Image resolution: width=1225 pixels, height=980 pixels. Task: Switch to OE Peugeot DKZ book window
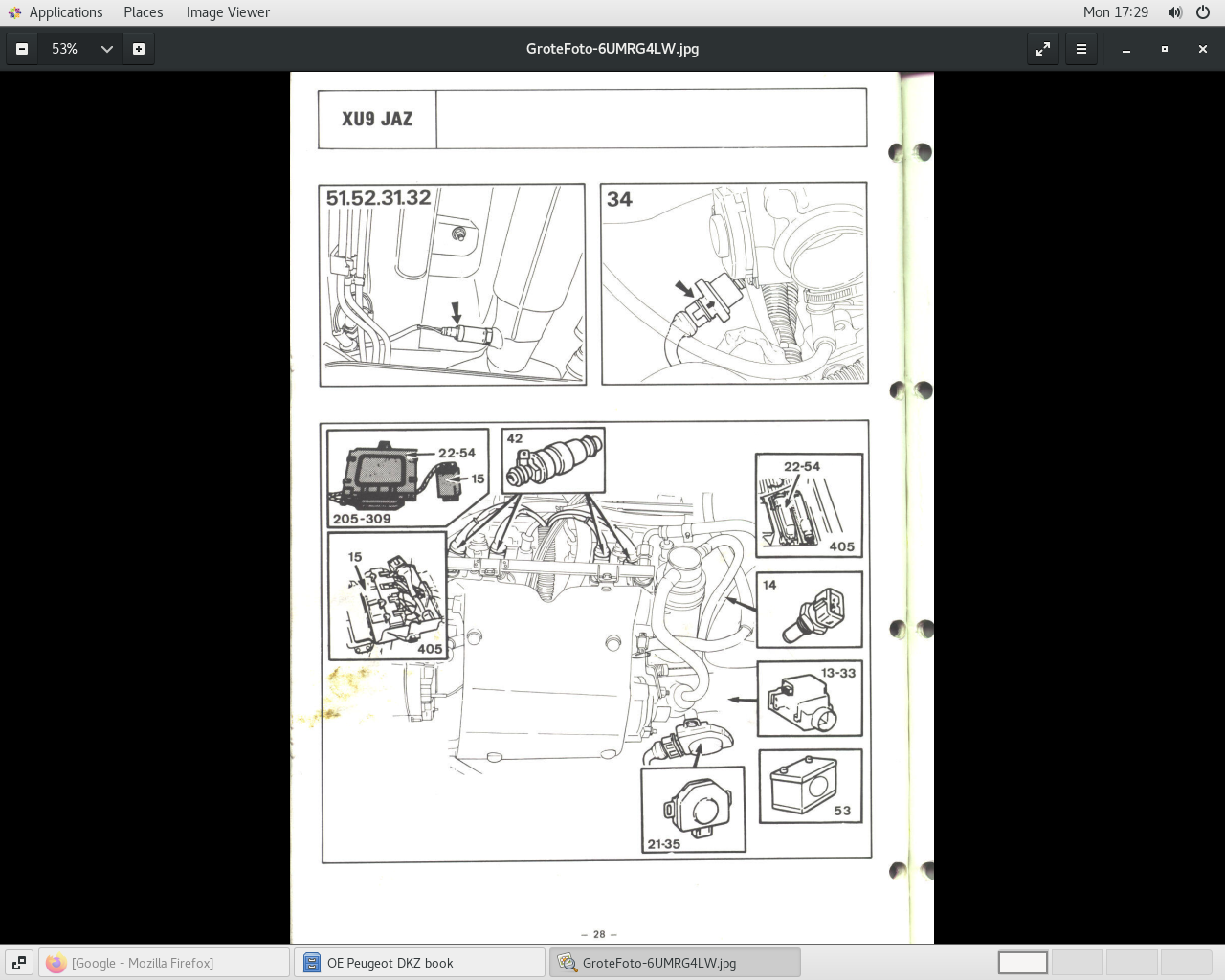[419, 963]
